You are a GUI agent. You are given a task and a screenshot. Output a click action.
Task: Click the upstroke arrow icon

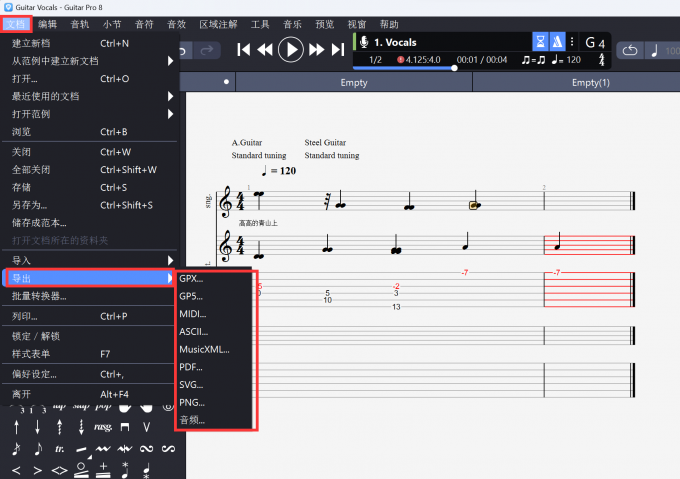tap(16, 427)
